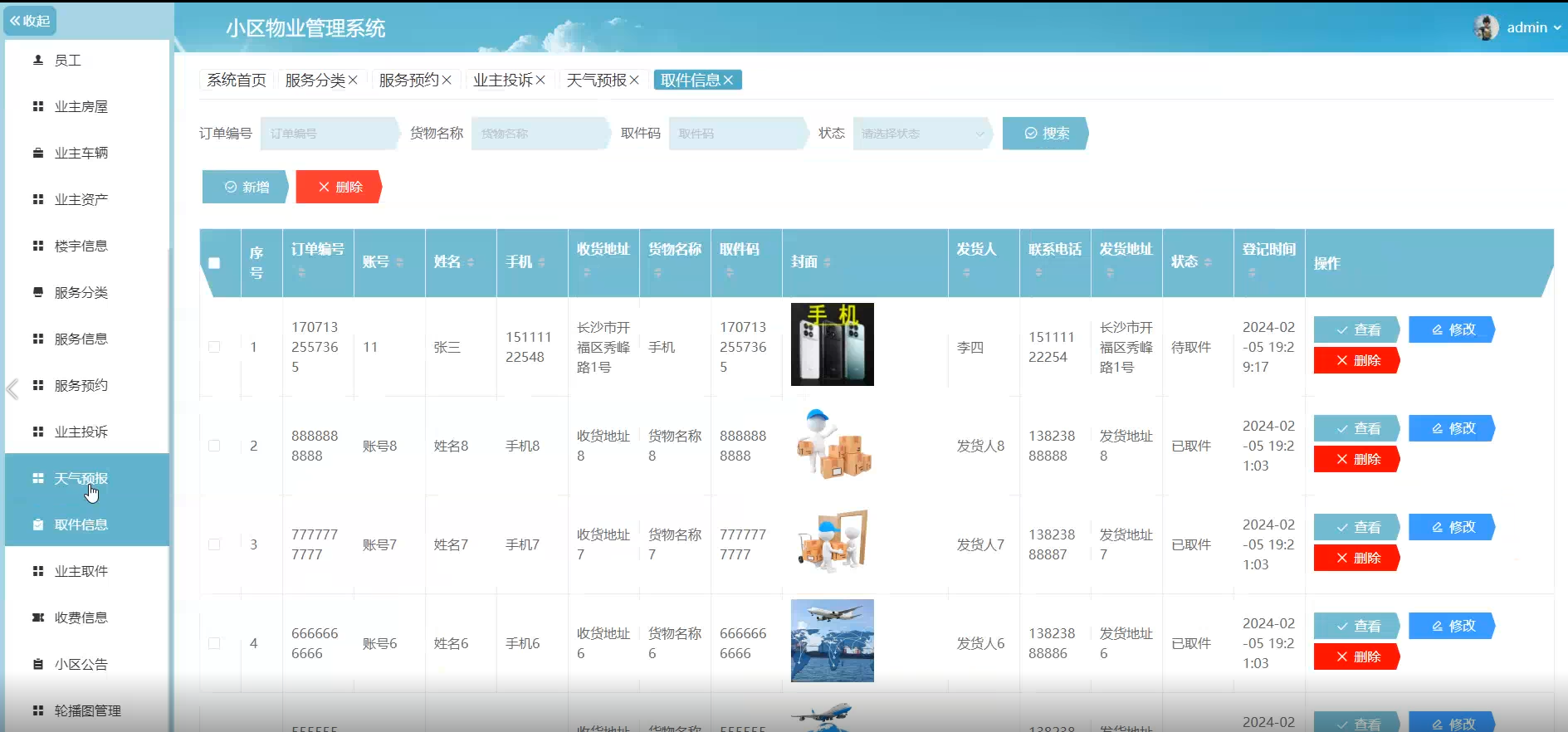Close the 天气预报 tab

click(634, 81)
